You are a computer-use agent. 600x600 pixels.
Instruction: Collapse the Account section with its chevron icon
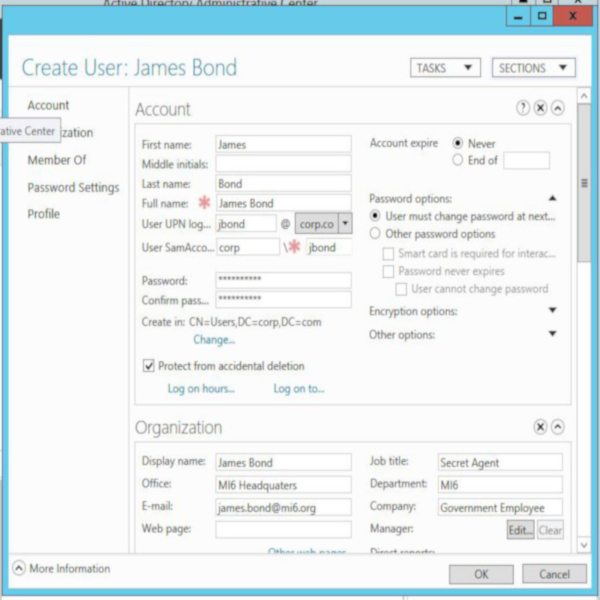point(558,108)
